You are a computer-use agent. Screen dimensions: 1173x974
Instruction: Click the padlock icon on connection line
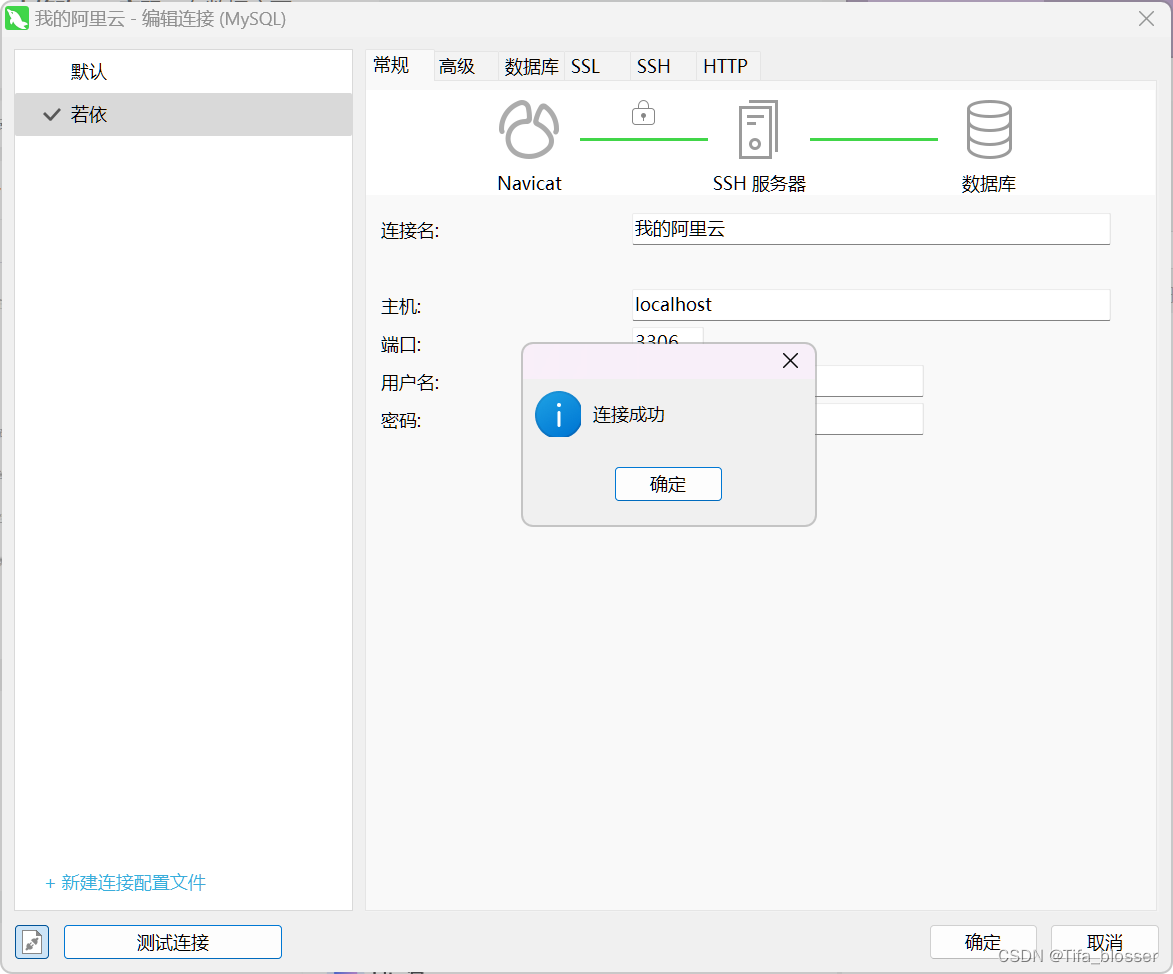point(643,113)
